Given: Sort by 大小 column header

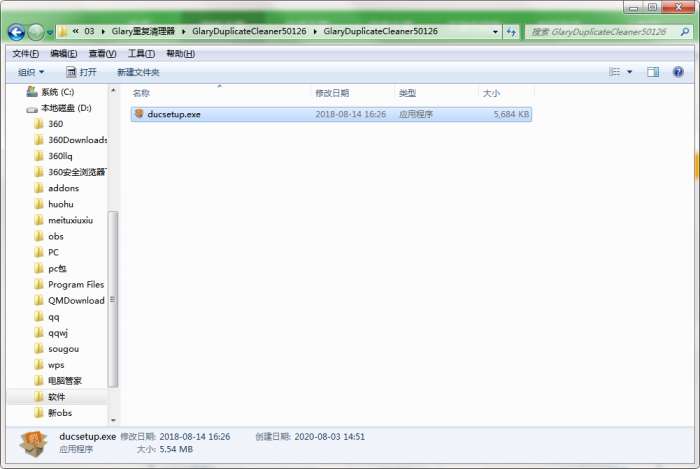Looking at the screenshot, I should click(x=491, y=93).
